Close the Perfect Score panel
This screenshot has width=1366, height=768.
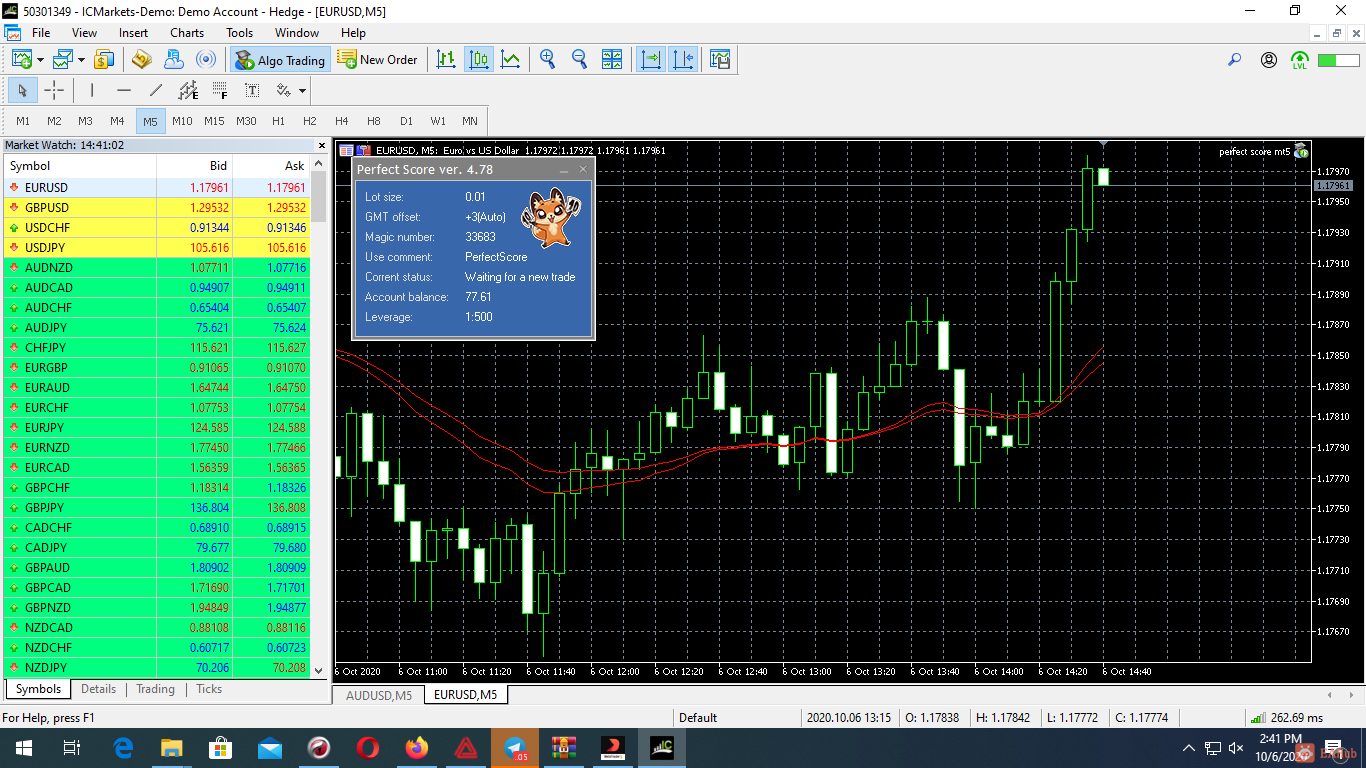[583, 170]
